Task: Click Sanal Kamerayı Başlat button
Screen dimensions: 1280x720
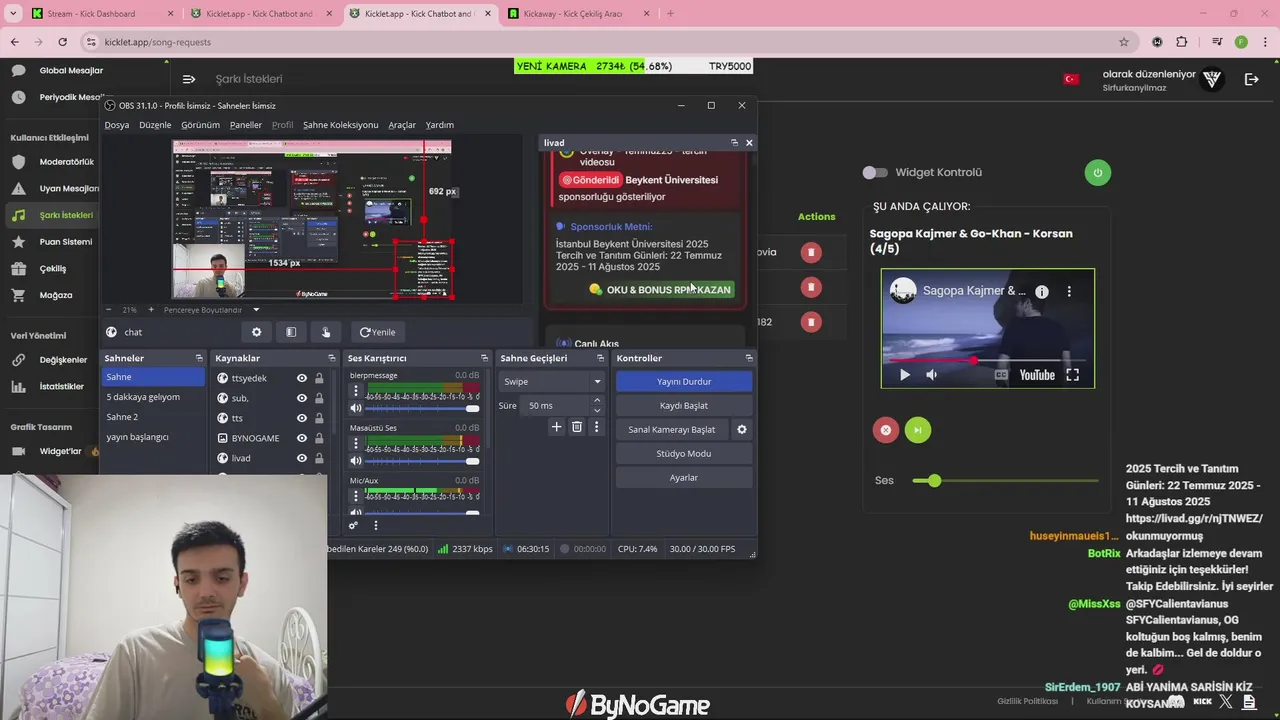Action: click(x=672, y=429)
